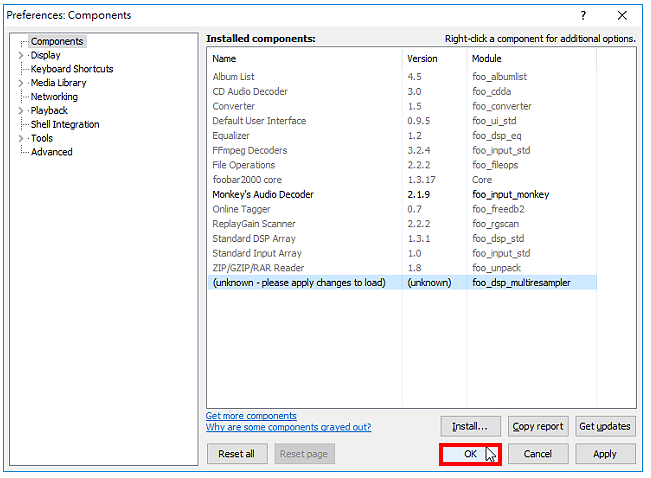Select the foobar2000 core row
The image size is (651, 478).
[402, 180]
